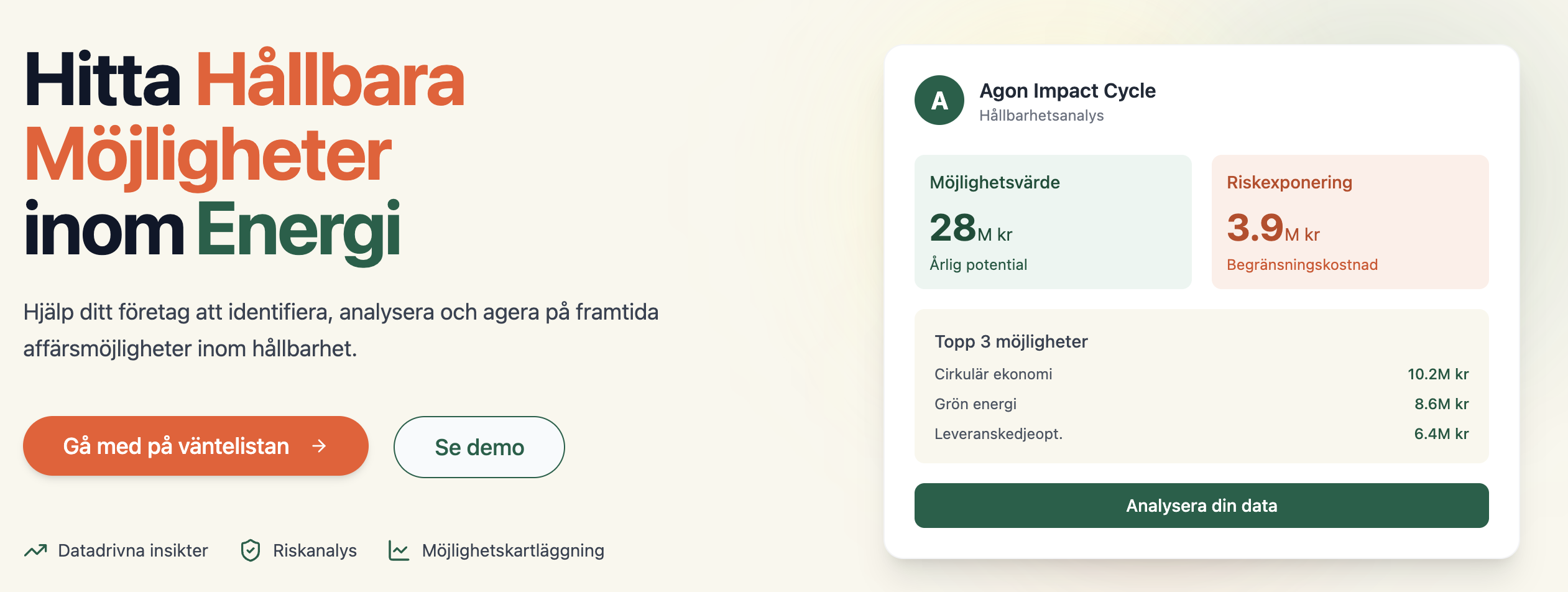Click the Möjlighetskartläggning feature label
Image resolution: width=1568 pixels, height=592 pixels.
pyautogui.click(x=513, y=550)
